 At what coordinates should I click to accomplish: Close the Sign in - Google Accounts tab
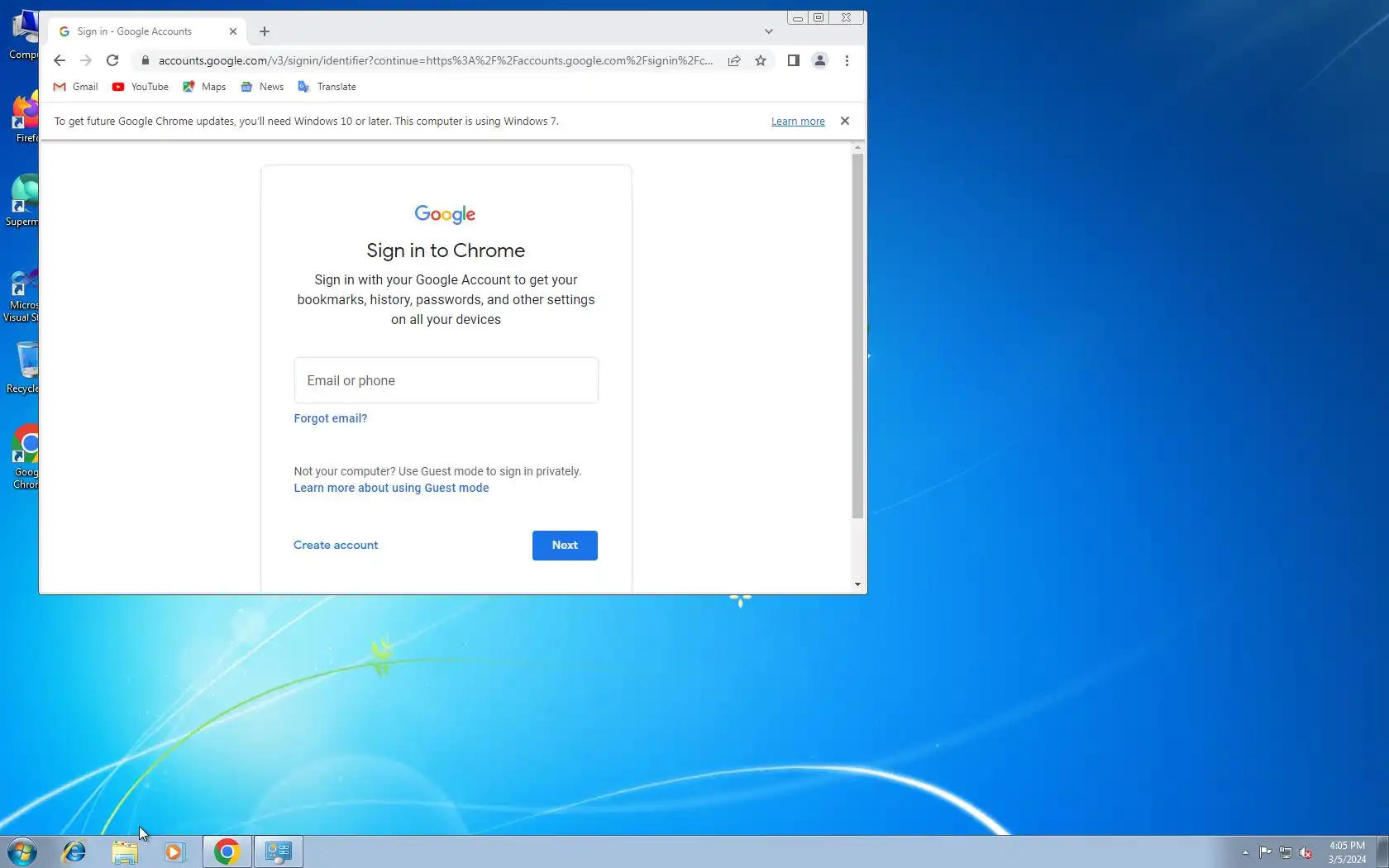(x=233, y=31)
